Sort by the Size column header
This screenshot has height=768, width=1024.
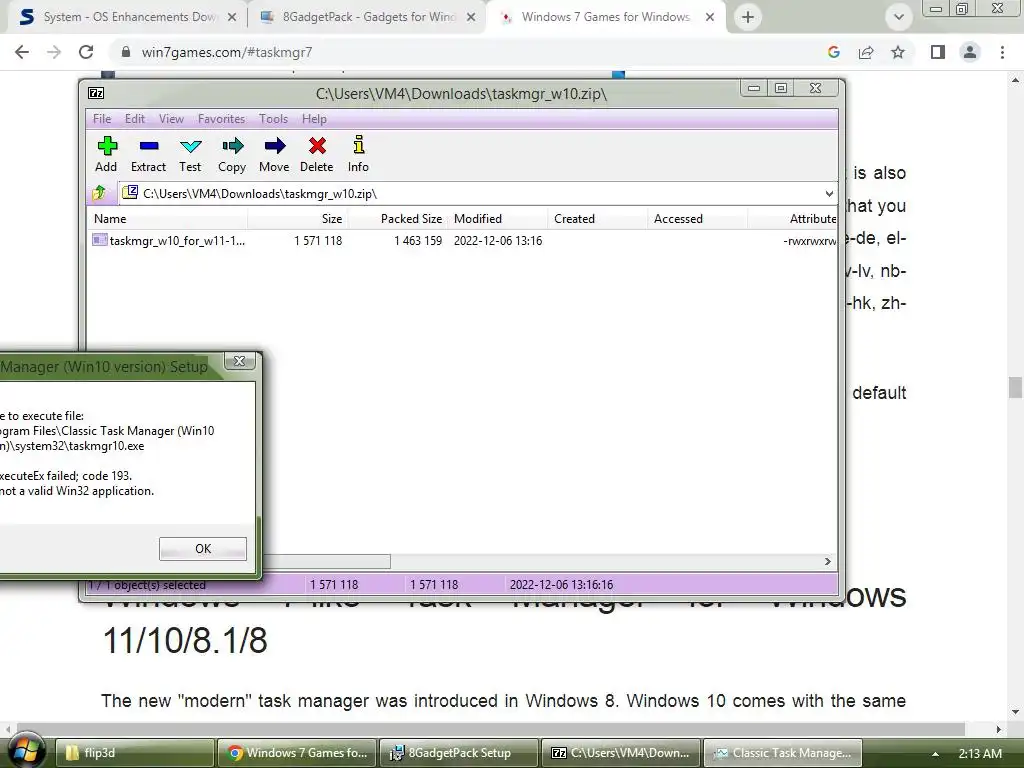(298, 219)
